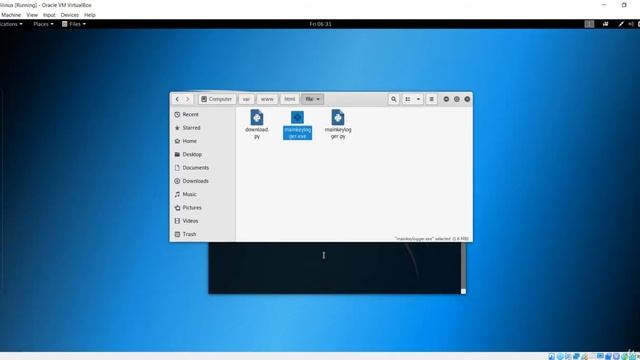Click the Downloads arrow icon in sidebar

point(177,181)
